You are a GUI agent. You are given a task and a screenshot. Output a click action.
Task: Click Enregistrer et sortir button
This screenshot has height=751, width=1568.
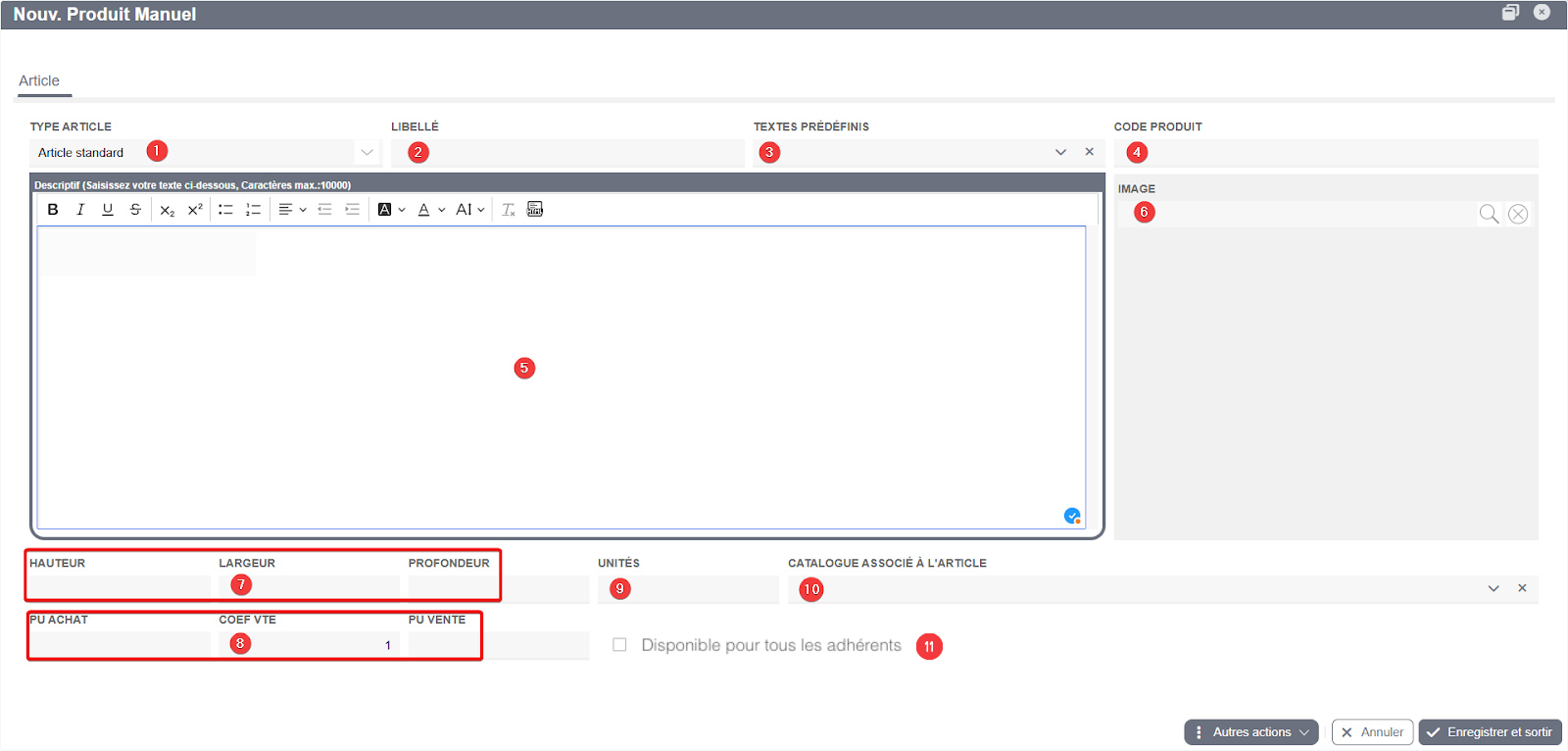[1490, 732]
